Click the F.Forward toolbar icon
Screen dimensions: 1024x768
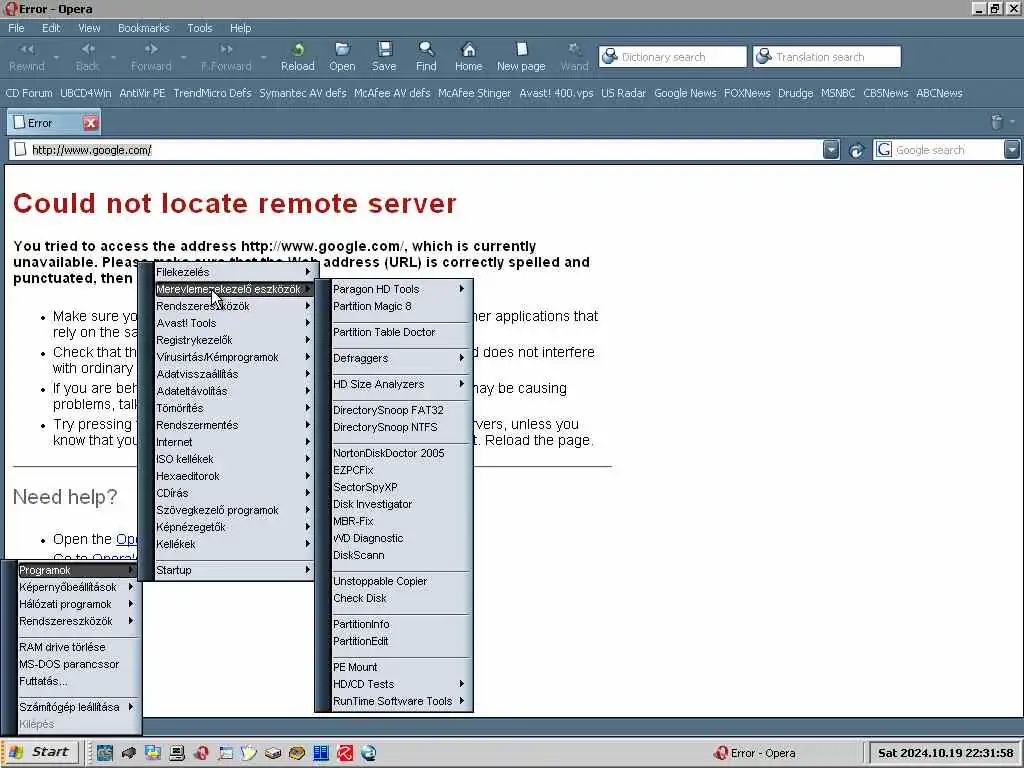click(226, 50)
